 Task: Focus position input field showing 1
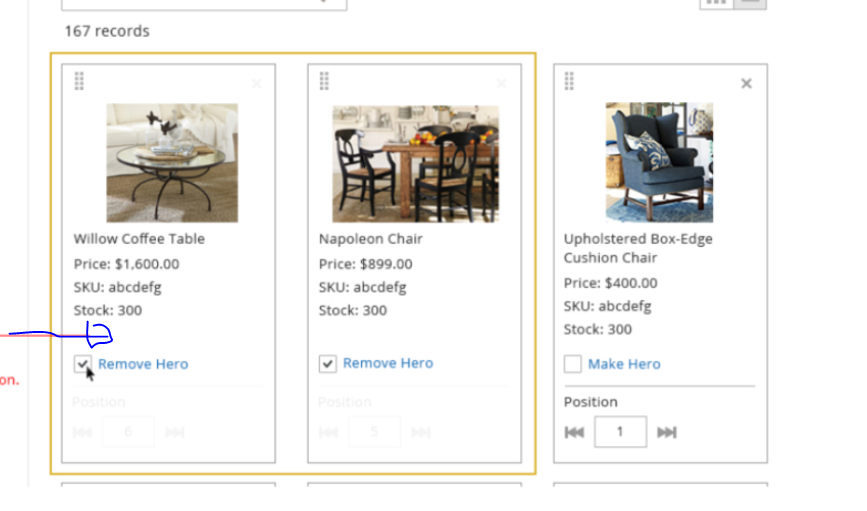[x=620, y=432]
